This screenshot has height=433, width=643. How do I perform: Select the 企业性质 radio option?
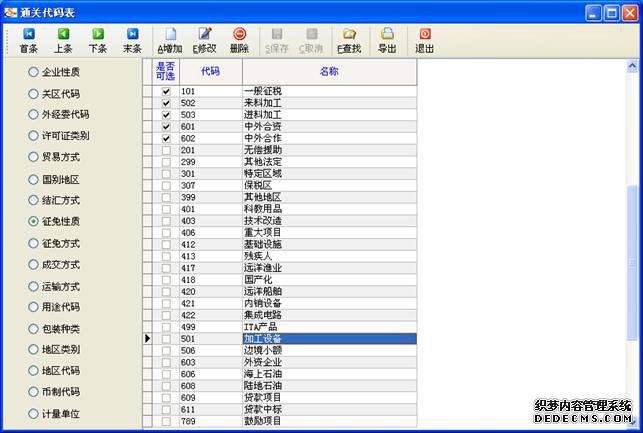[x=34, y=72]
